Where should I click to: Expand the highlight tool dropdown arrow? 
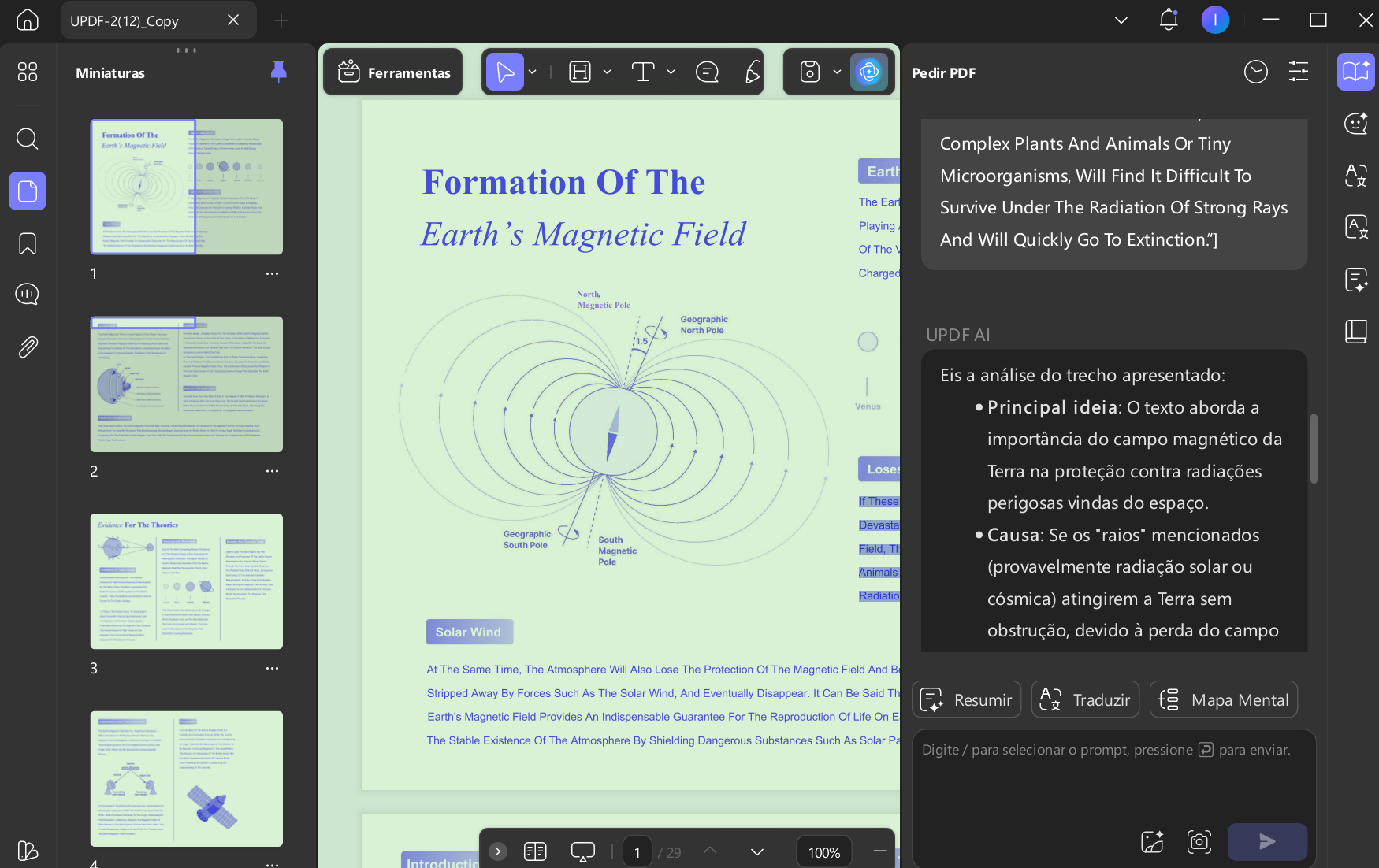pyautogui.click(x=607, y=72)
